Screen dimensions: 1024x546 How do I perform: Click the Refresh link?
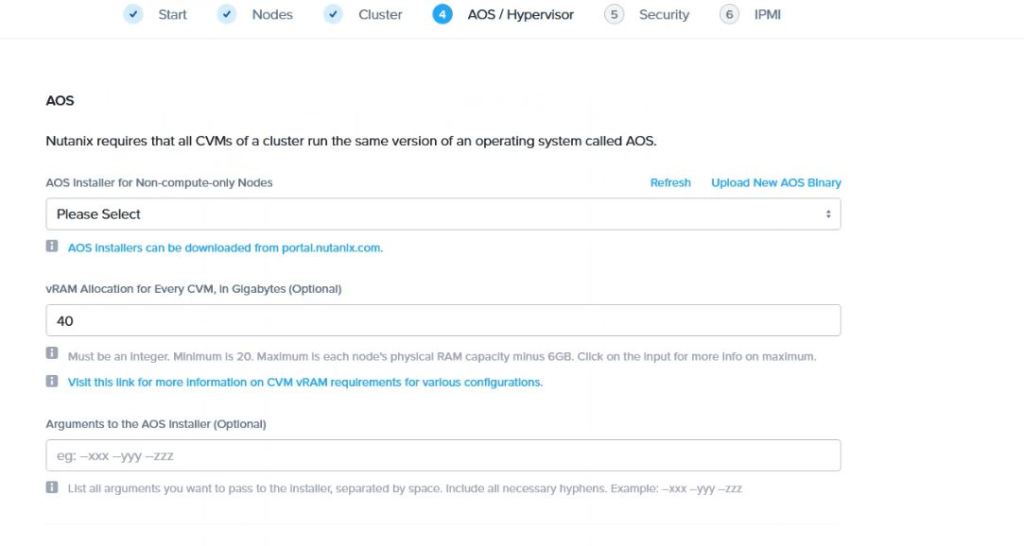tap(670, 183)
